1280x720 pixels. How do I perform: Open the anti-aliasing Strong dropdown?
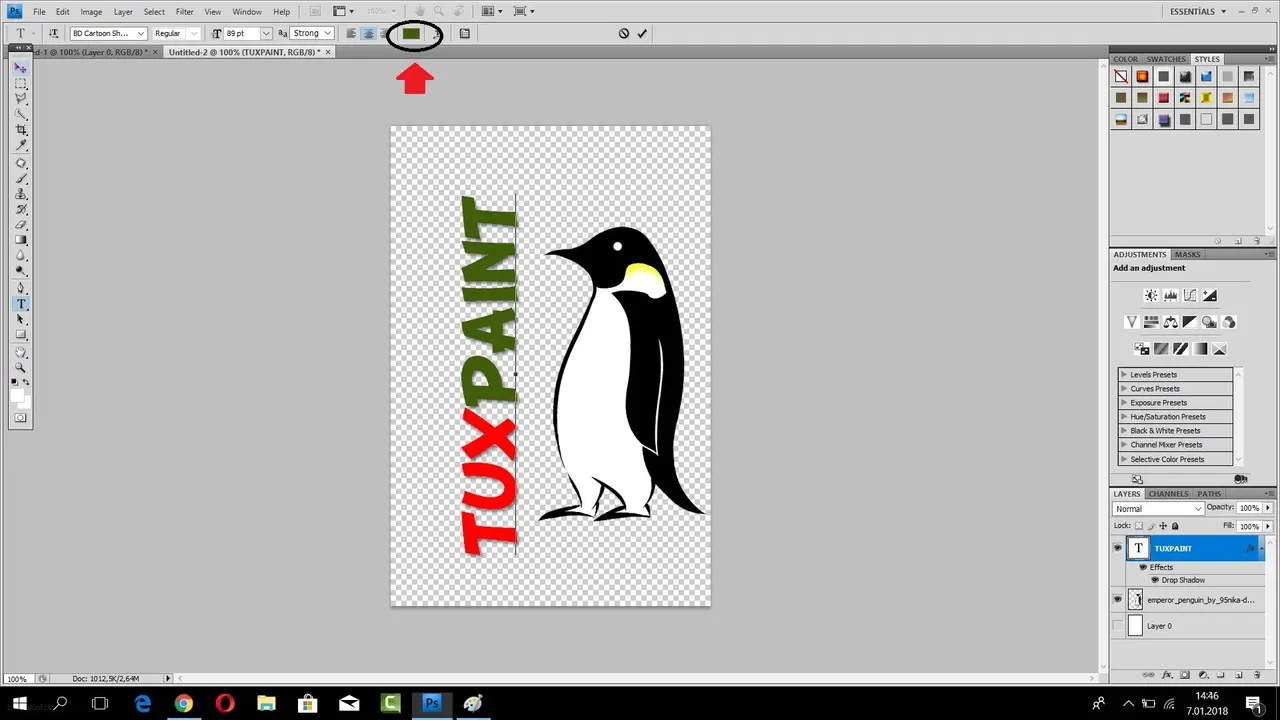(327, 33)
